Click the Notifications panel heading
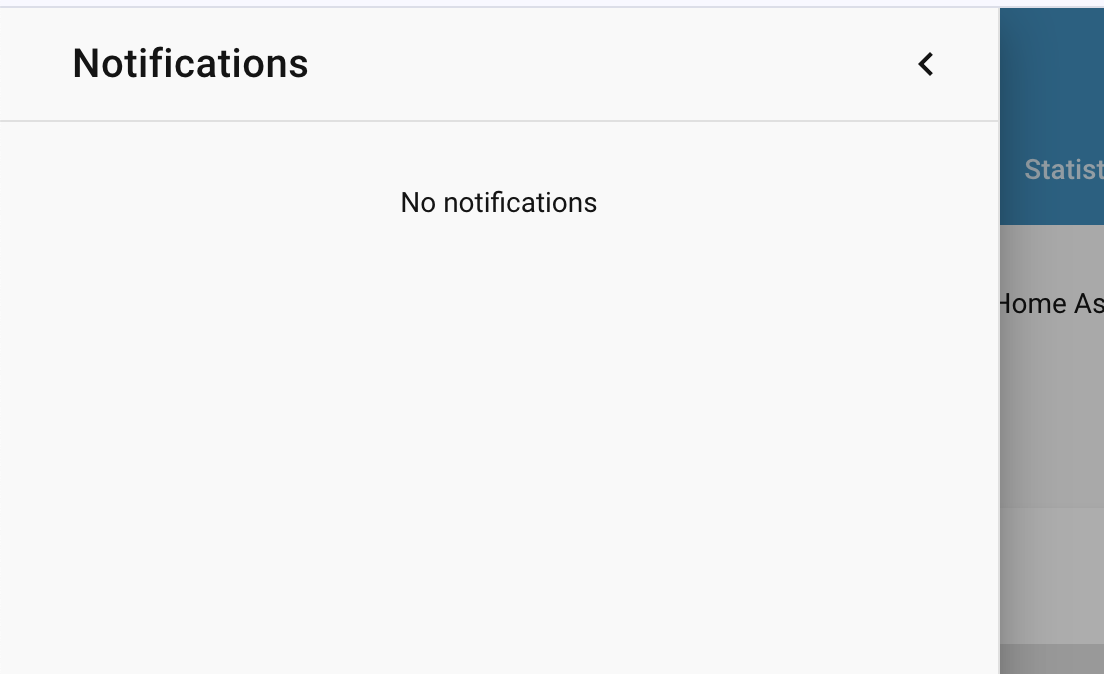 pos(190,64)
